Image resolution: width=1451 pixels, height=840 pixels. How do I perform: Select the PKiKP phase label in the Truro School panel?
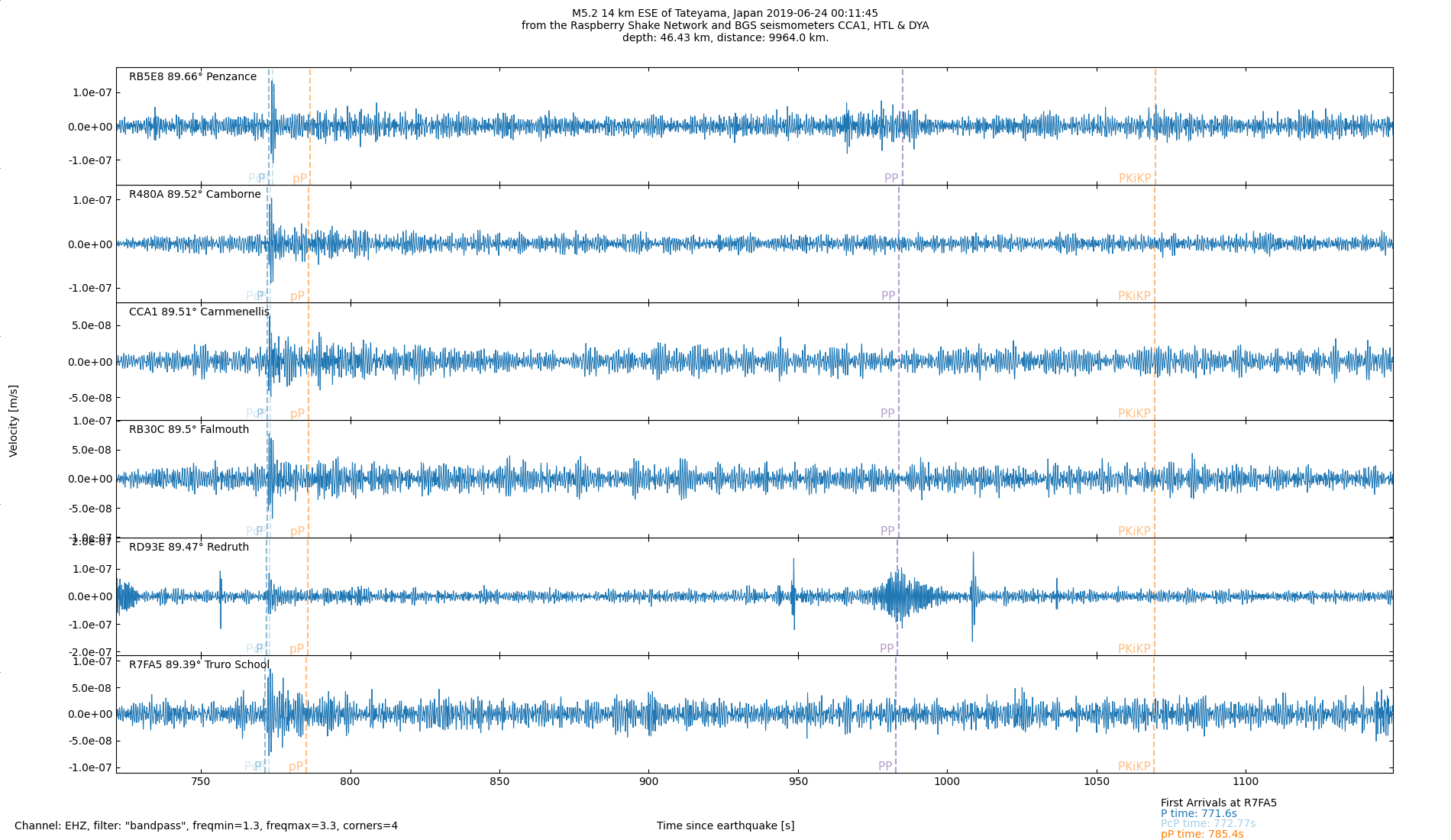point(1134,767)
